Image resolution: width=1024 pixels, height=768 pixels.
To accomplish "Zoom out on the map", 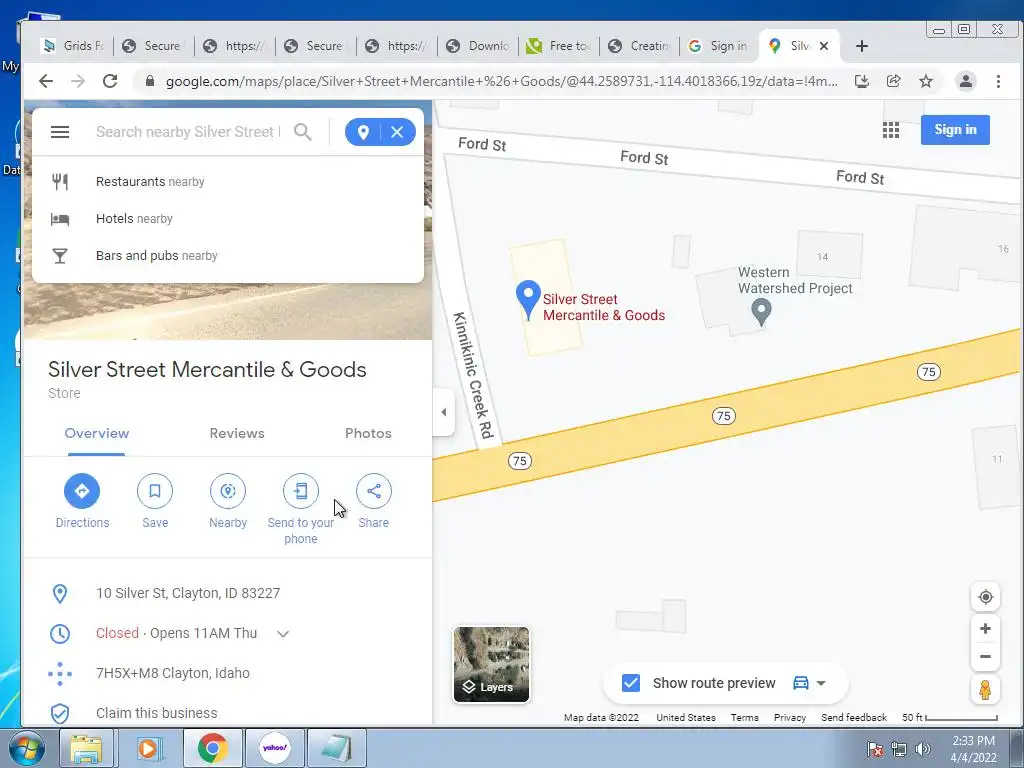I will tap(985, 657).
